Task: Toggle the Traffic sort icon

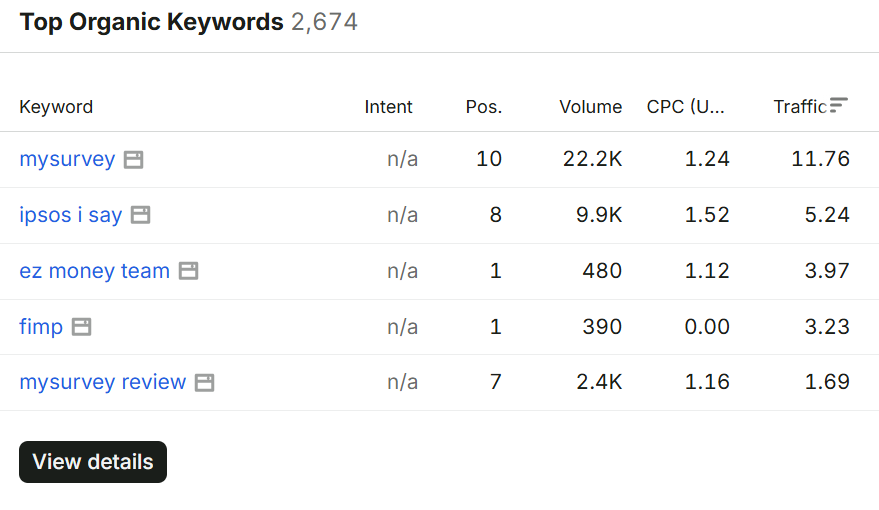Action: coord(839,105)
